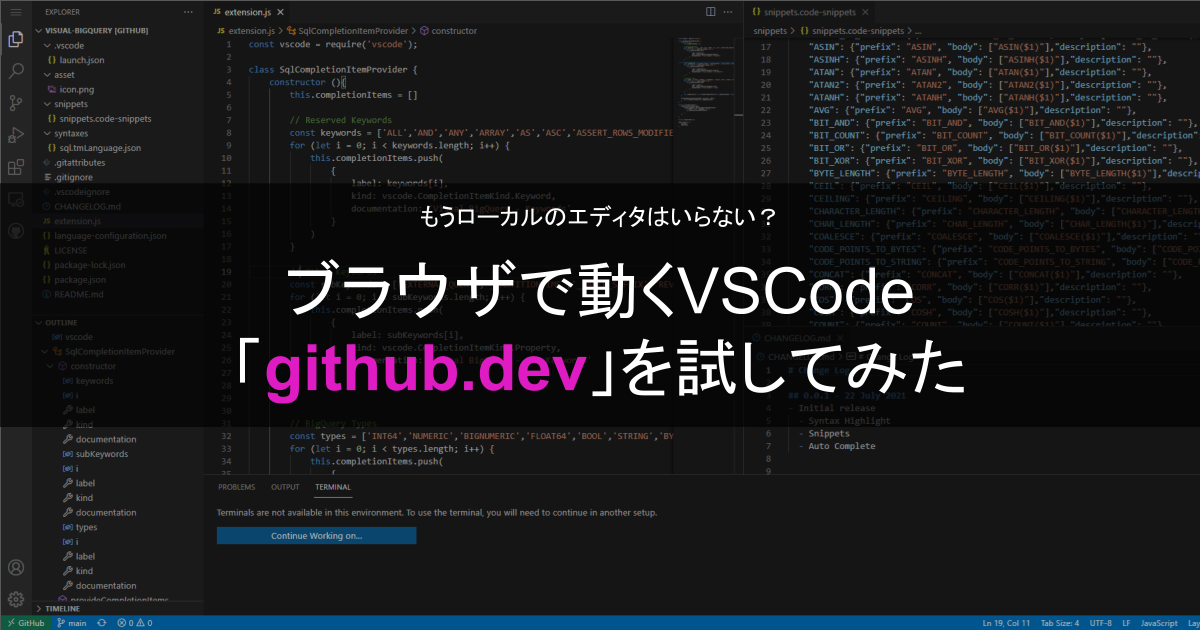Synchronize changes via status bar sync icon
The image size is (1200, 630).
pos(102,623)
